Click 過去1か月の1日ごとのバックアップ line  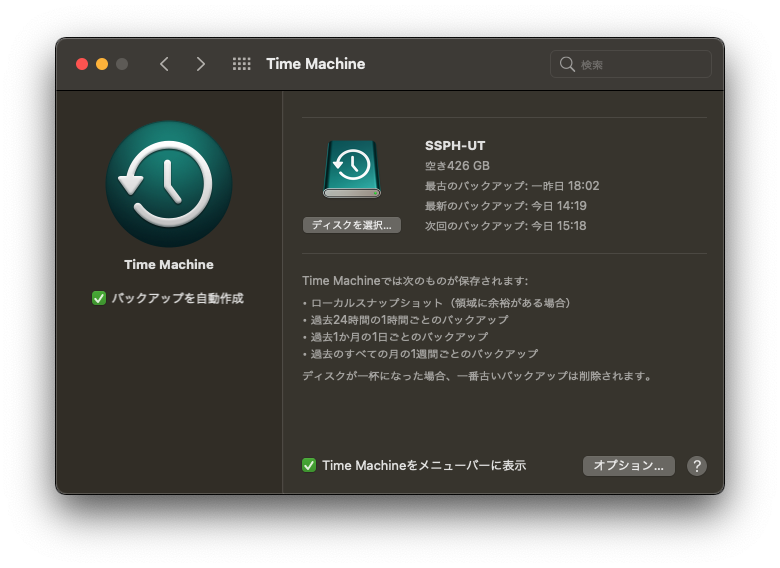coord(395,337)
